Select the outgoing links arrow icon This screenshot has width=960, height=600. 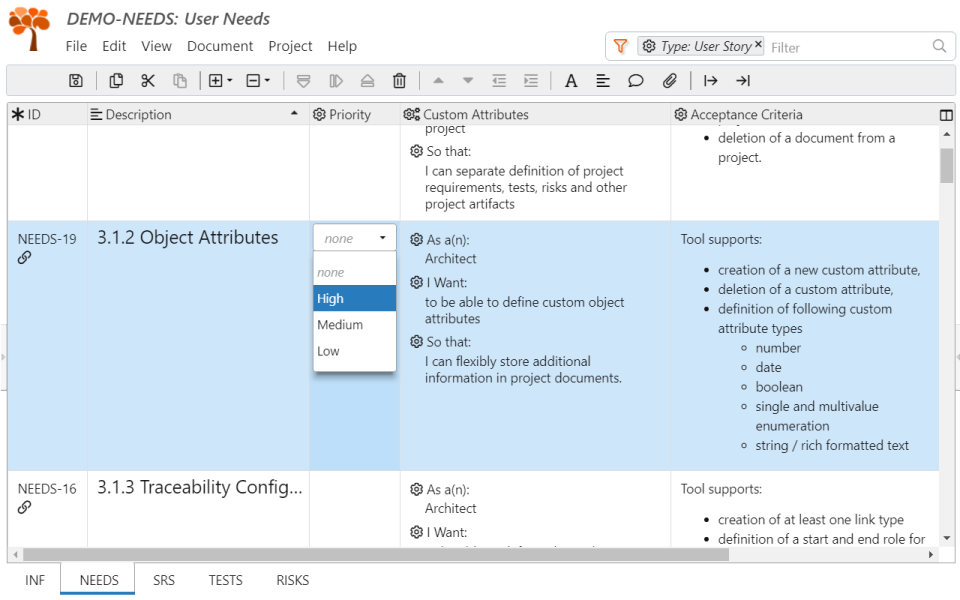710,80
